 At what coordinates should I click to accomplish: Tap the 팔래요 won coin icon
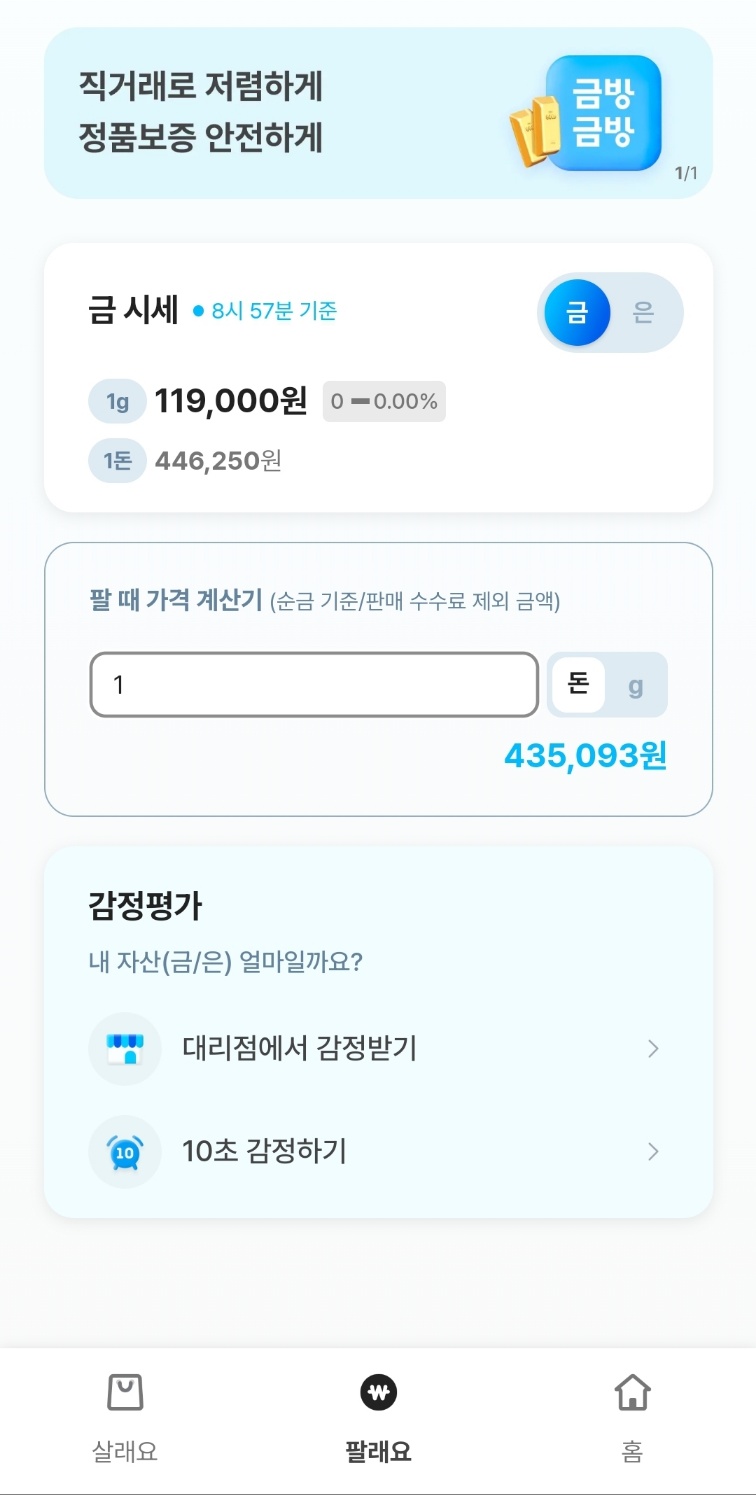378,1392
